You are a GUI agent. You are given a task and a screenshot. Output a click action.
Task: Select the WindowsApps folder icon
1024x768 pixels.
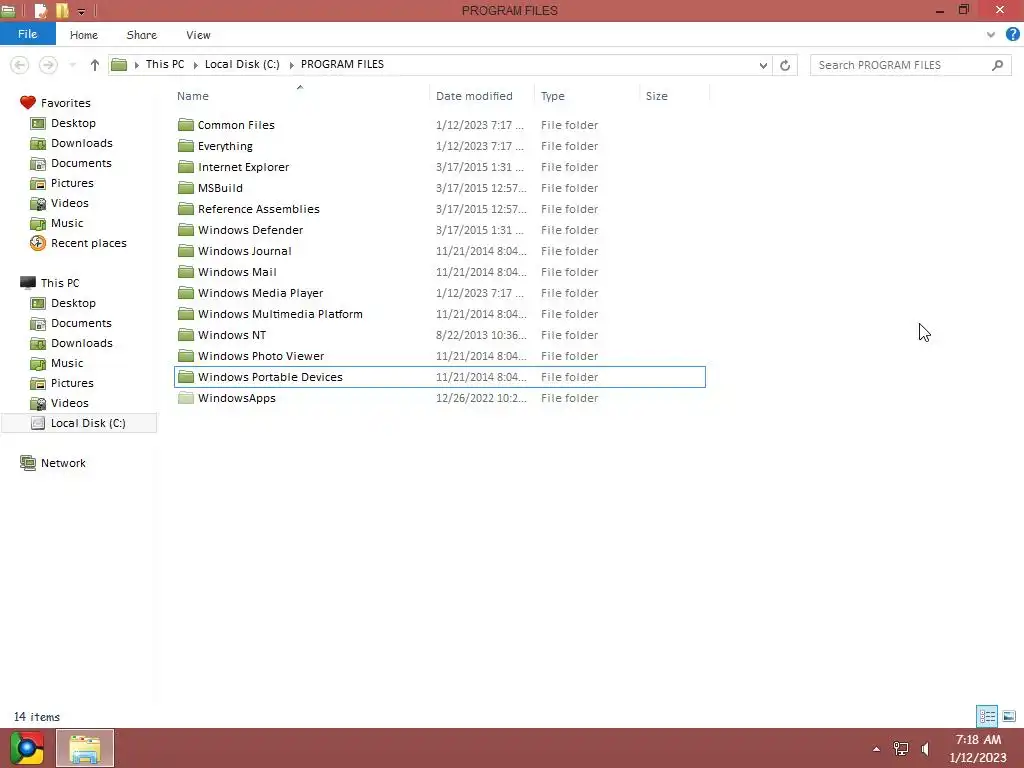click(186, 397)
